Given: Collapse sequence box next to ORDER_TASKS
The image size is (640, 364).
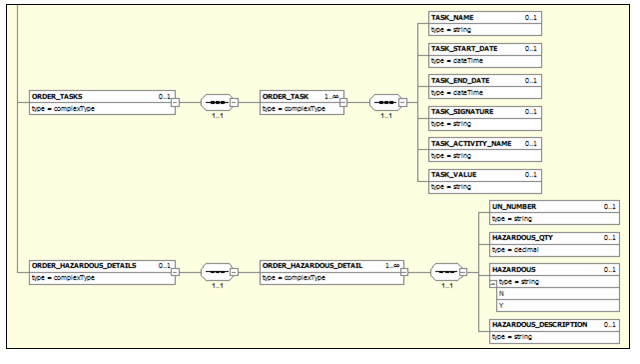Looking at the screenshot, I should (x=234, y=102).
